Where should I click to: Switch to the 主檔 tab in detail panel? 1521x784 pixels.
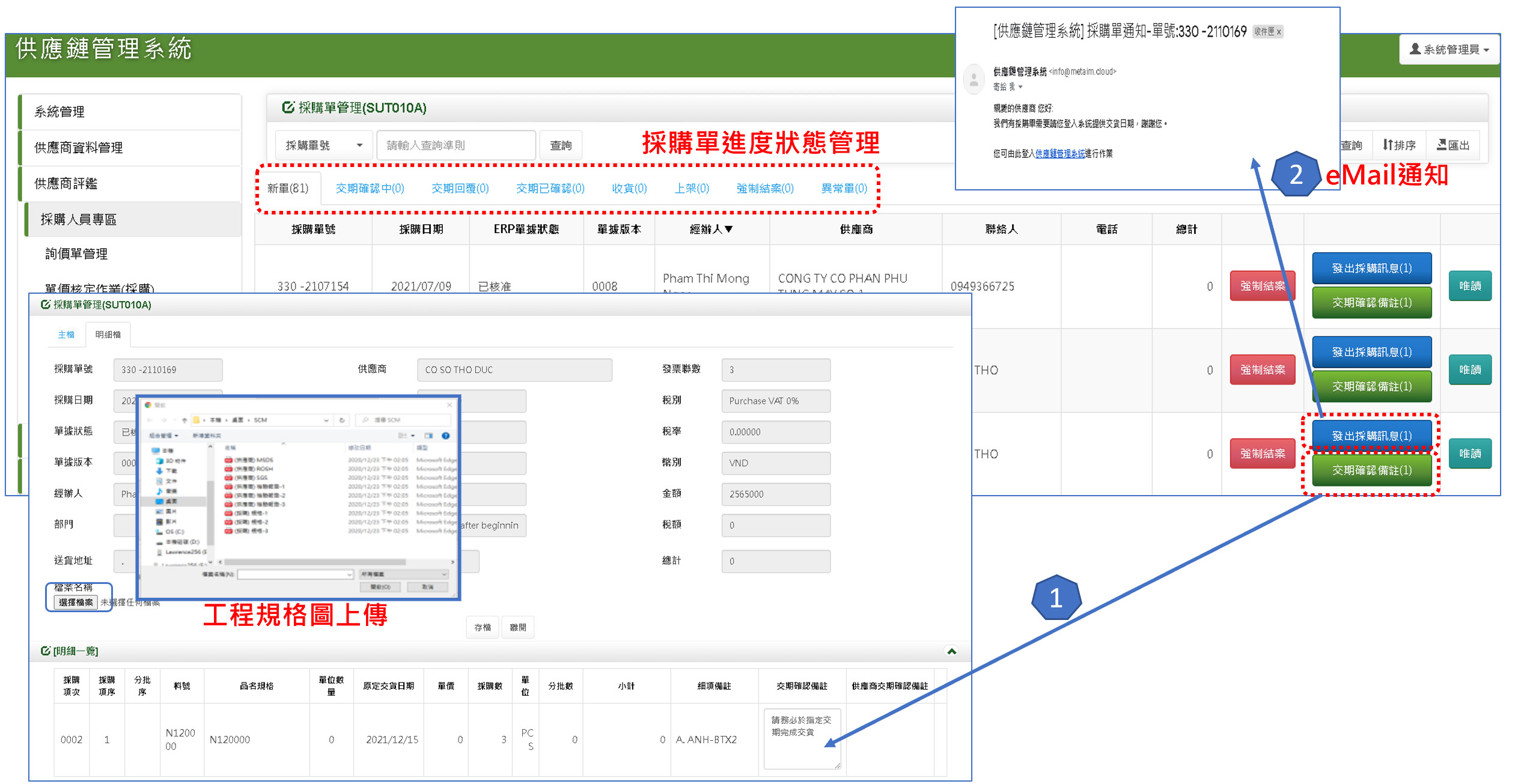tap(66, 335)
